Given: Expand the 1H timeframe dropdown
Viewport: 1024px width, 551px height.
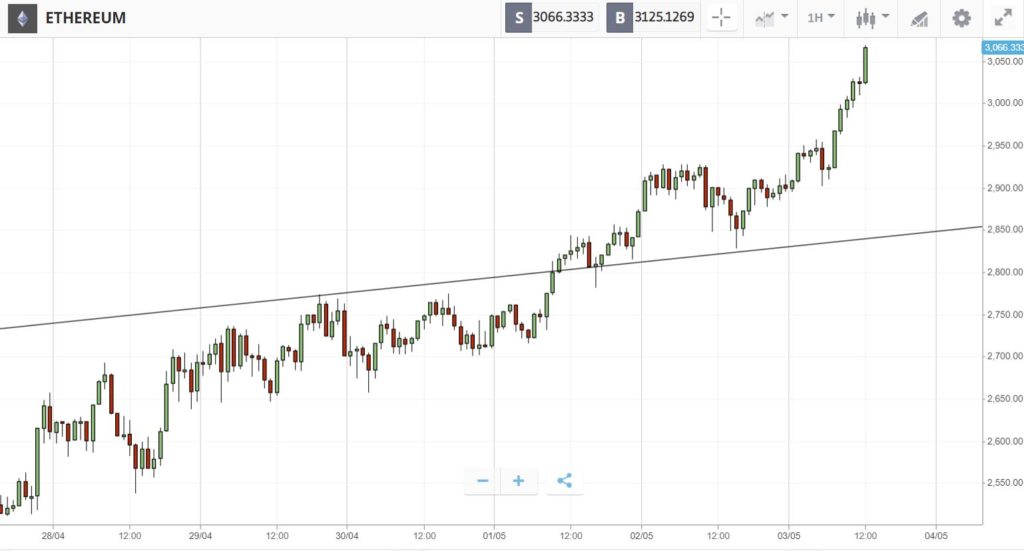Looking at the screenshot, I should 820,18.
